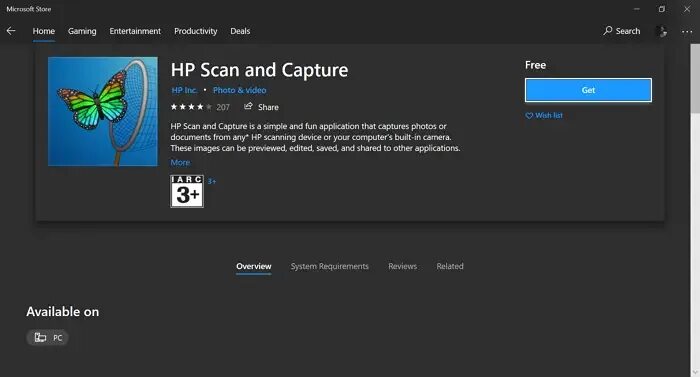Open the HP Inc. publisher link
The width and height of the screenshot is (700, 377).
click(184, 90)
